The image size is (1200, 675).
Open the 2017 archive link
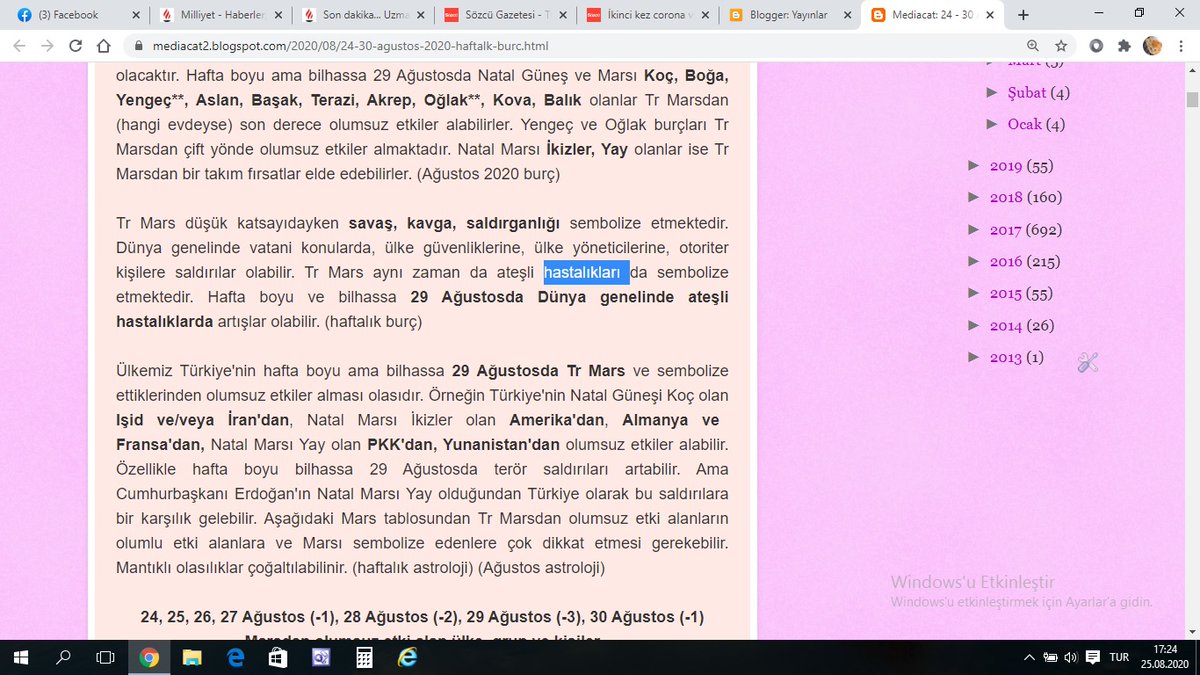1006,230
